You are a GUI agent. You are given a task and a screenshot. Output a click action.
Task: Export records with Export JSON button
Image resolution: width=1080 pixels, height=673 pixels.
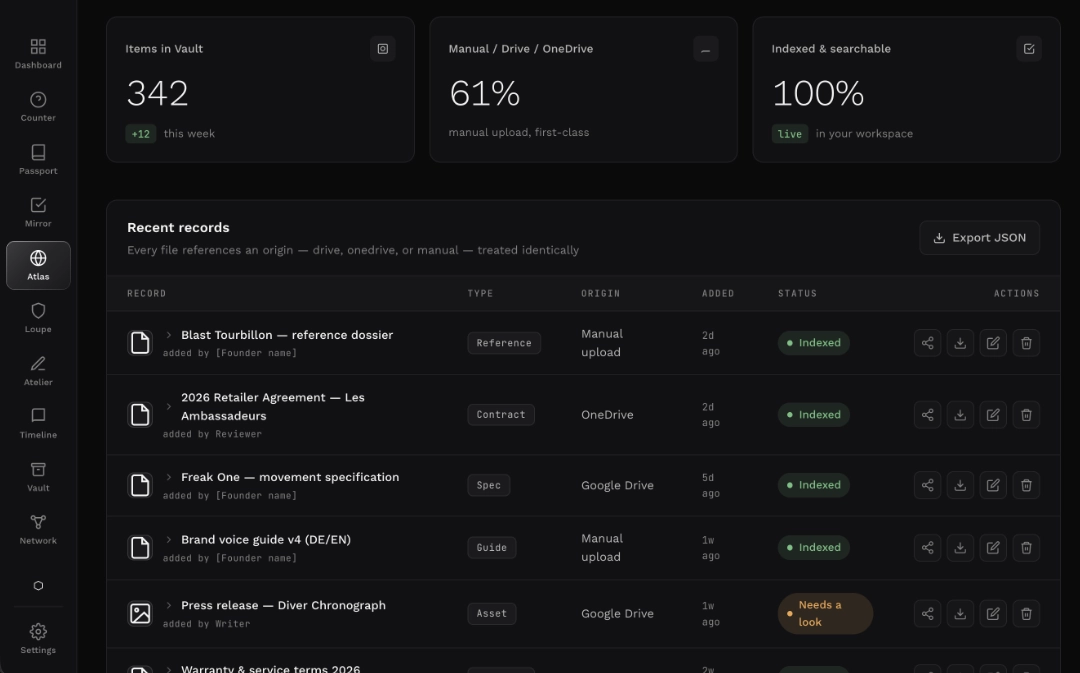click(979, 238)
